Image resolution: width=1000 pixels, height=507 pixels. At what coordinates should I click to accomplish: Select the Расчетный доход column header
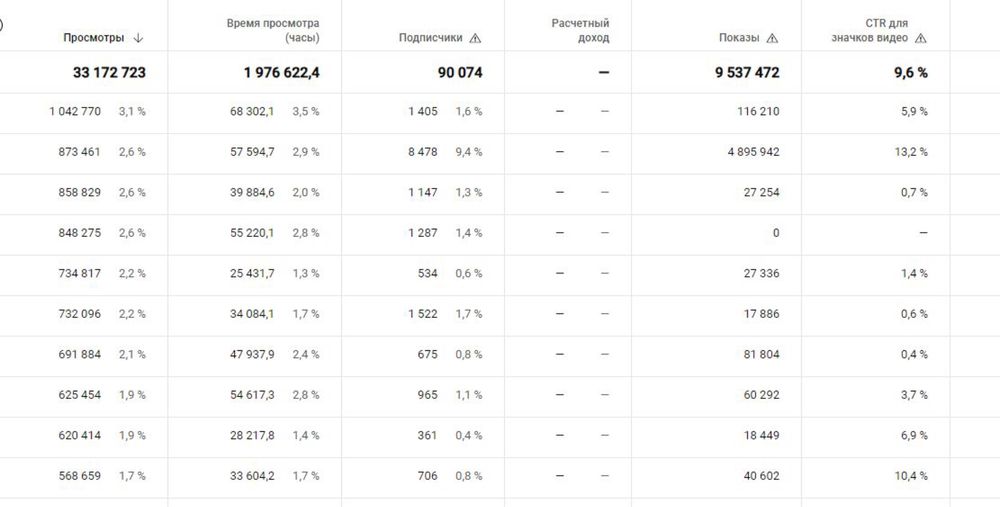pyautogui.click(x=580, y=30)
